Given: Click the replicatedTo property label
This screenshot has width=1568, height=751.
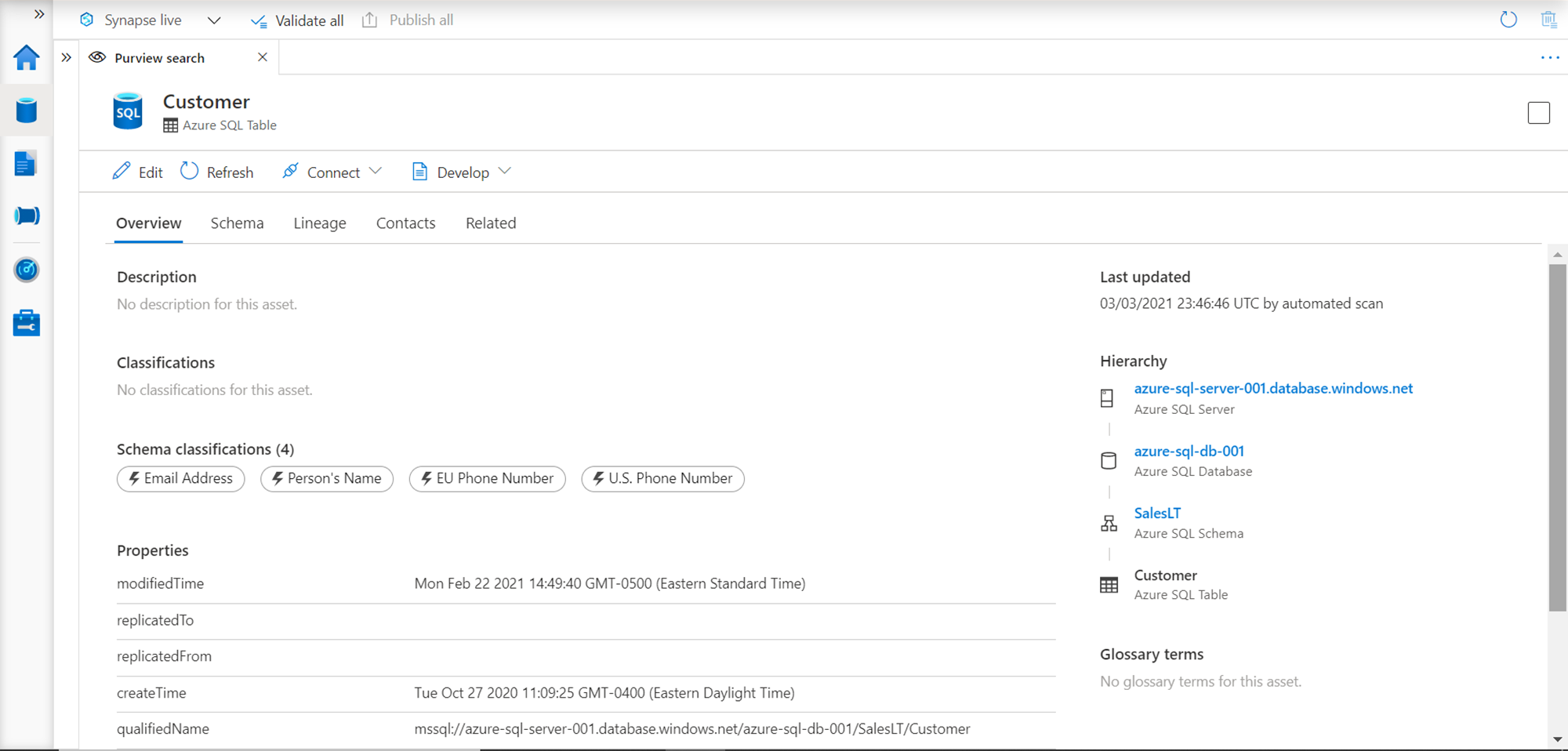Looking at the screenshot, I should (x=155, y=620).
